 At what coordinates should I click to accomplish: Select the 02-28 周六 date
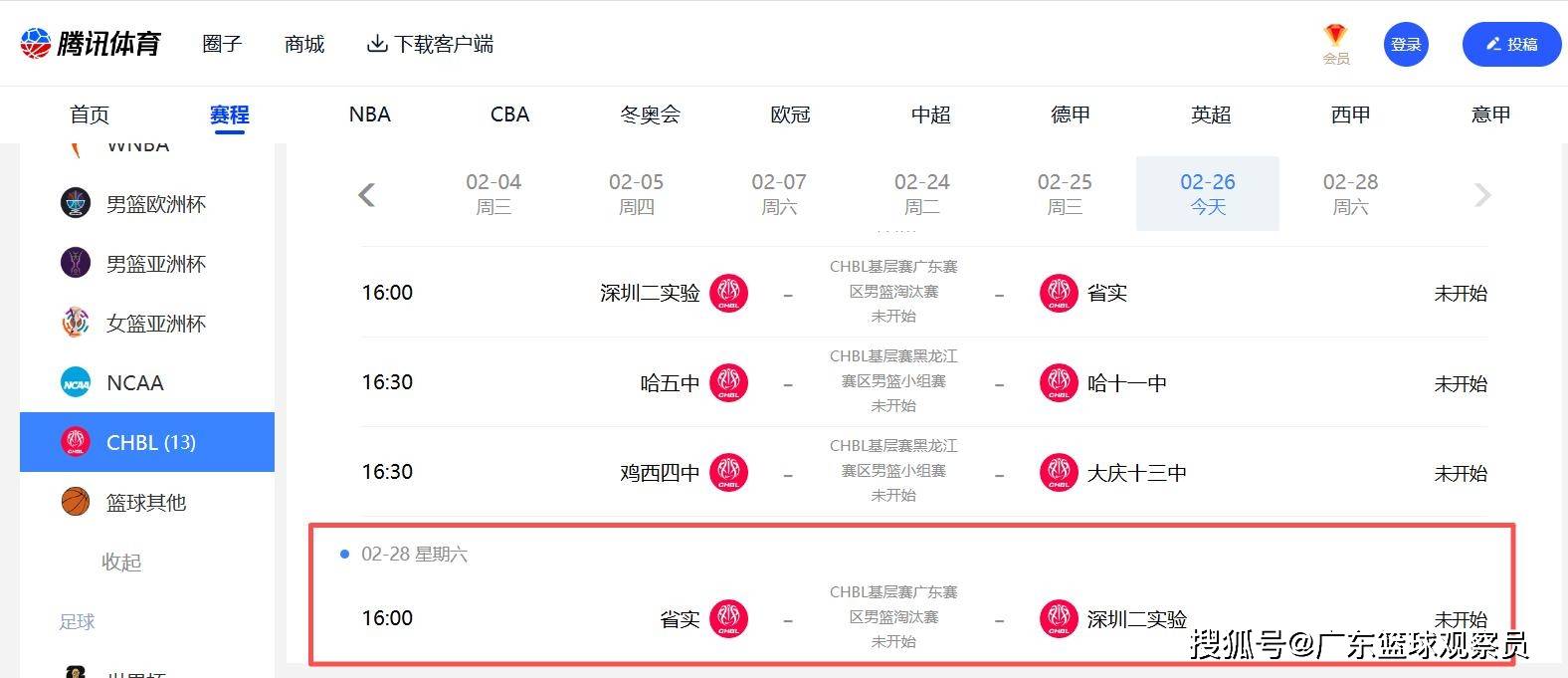click(1350, 193)
